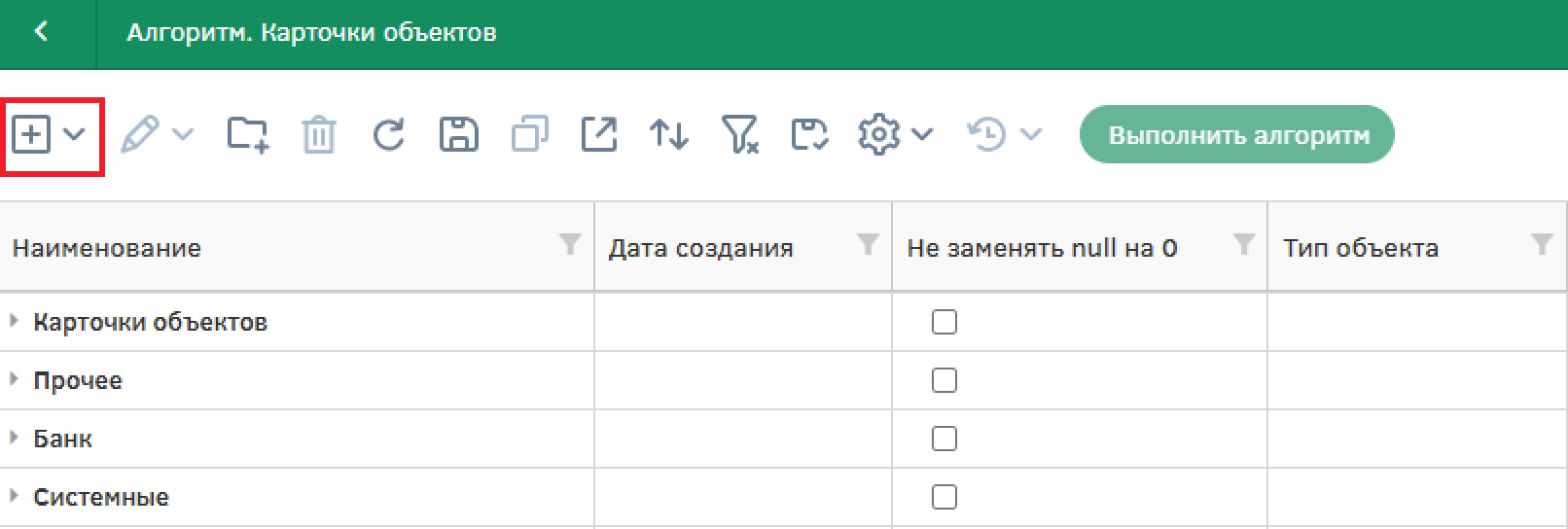Click the save floppy disk icon
Viewport: 1568px width, 529px height.
[x=459, y=134]
